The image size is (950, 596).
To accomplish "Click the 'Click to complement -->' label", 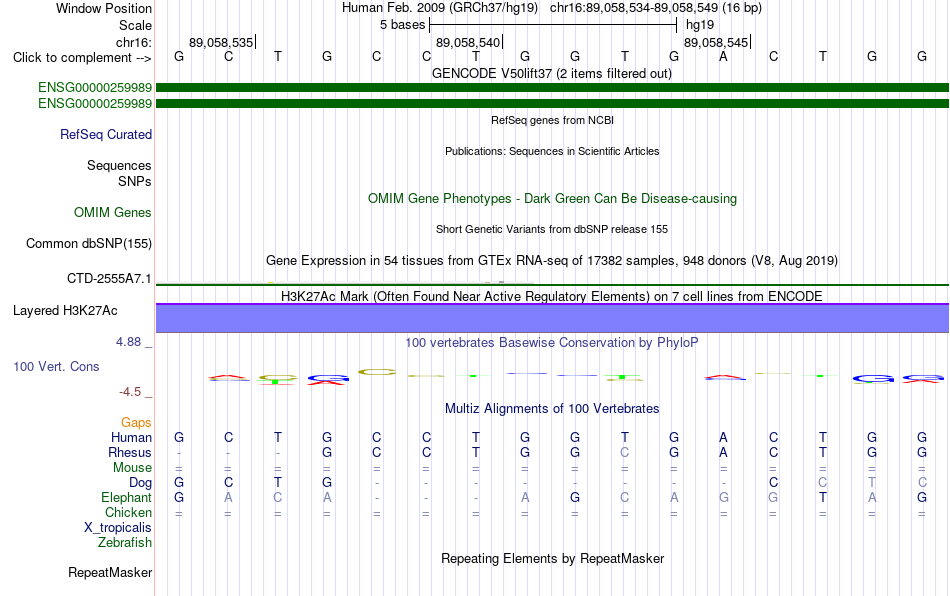I will [82, 58].
